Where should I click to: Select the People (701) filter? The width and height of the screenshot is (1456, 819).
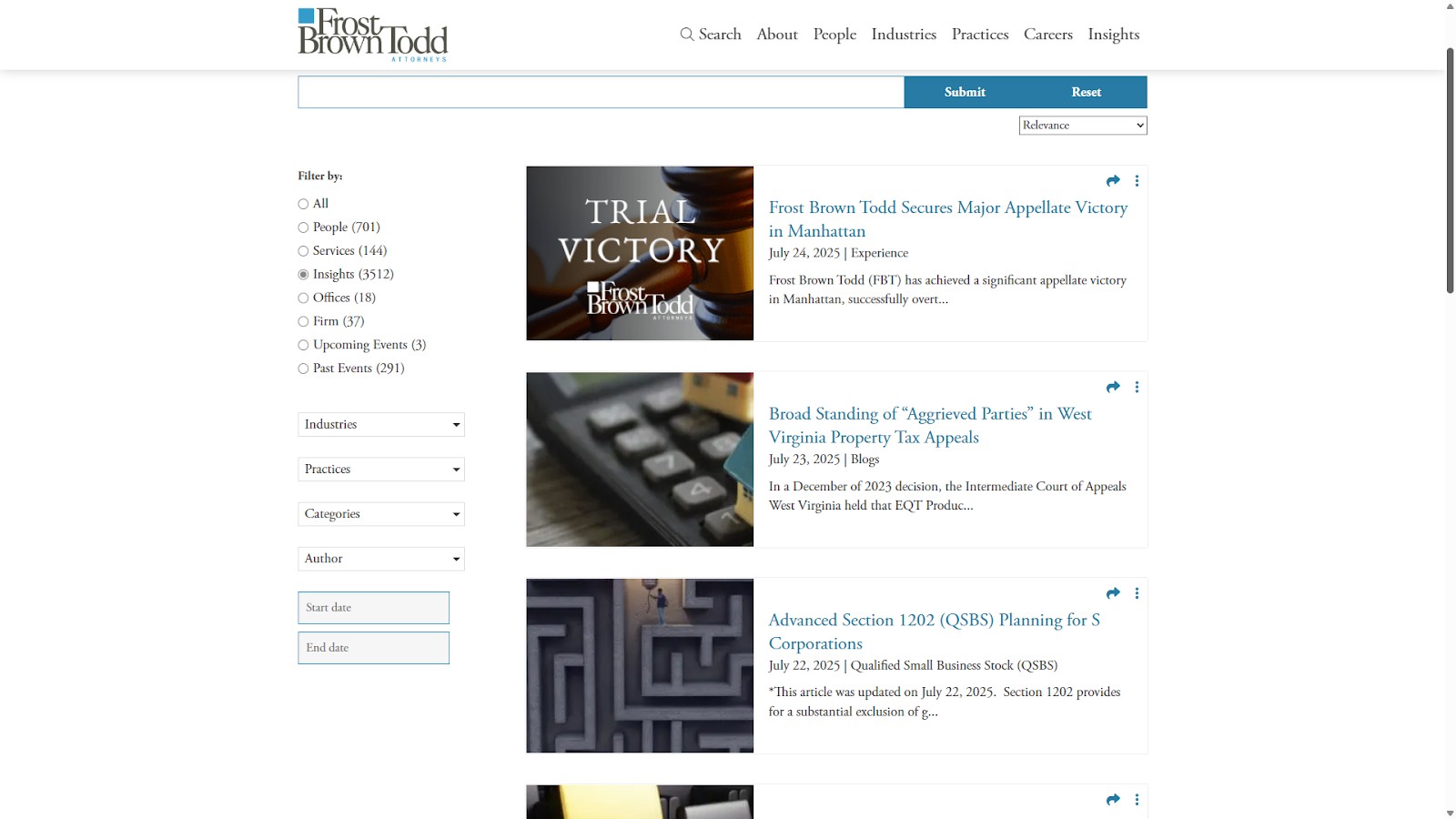[x=303, y=227]
